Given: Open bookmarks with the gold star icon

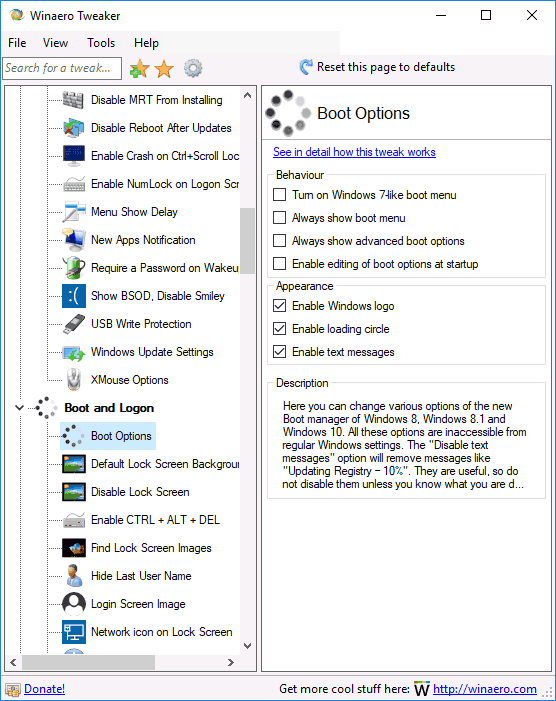Looking at the screenshot, I should coord(164,68).
